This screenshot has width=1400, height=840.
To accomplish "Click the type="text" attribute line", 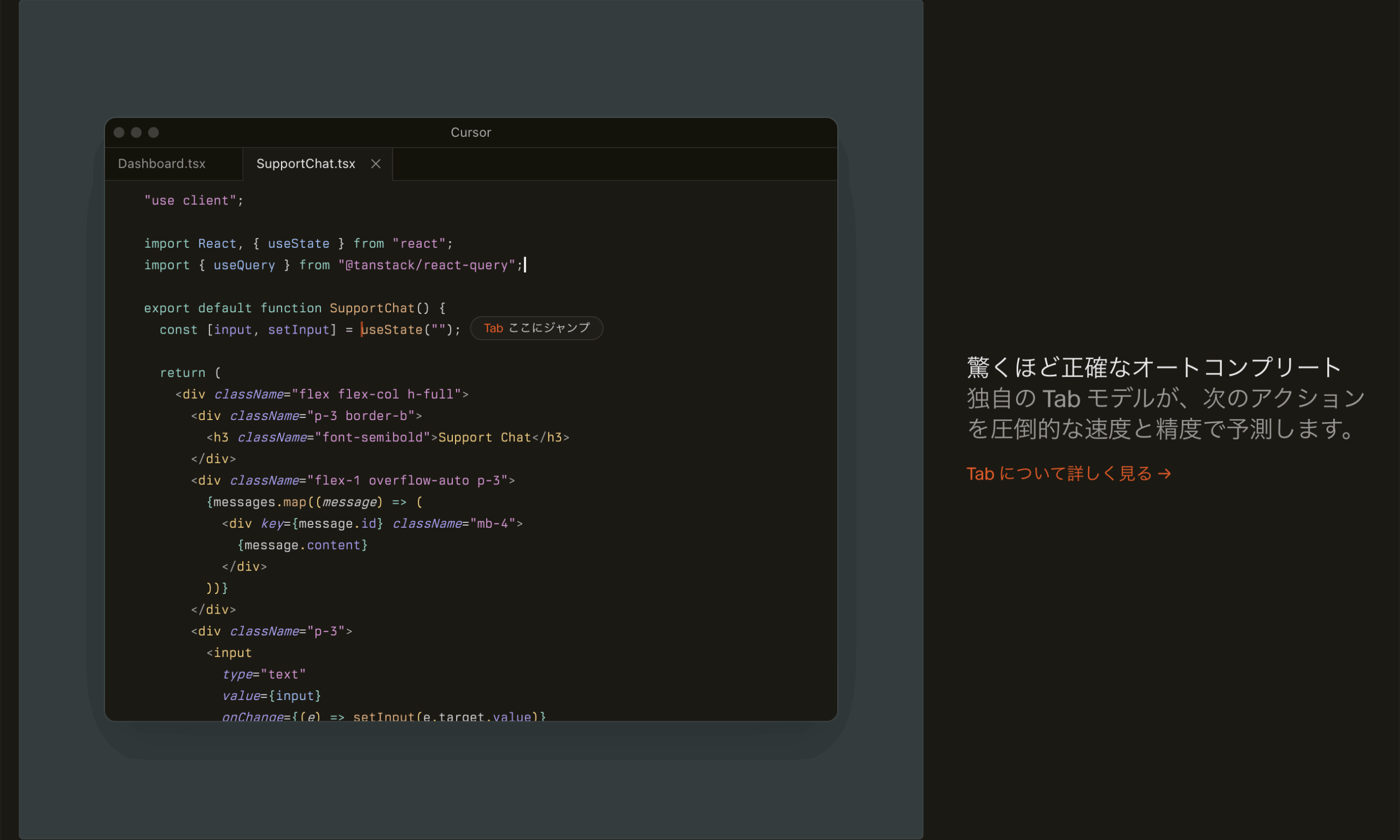I will 264,674.
